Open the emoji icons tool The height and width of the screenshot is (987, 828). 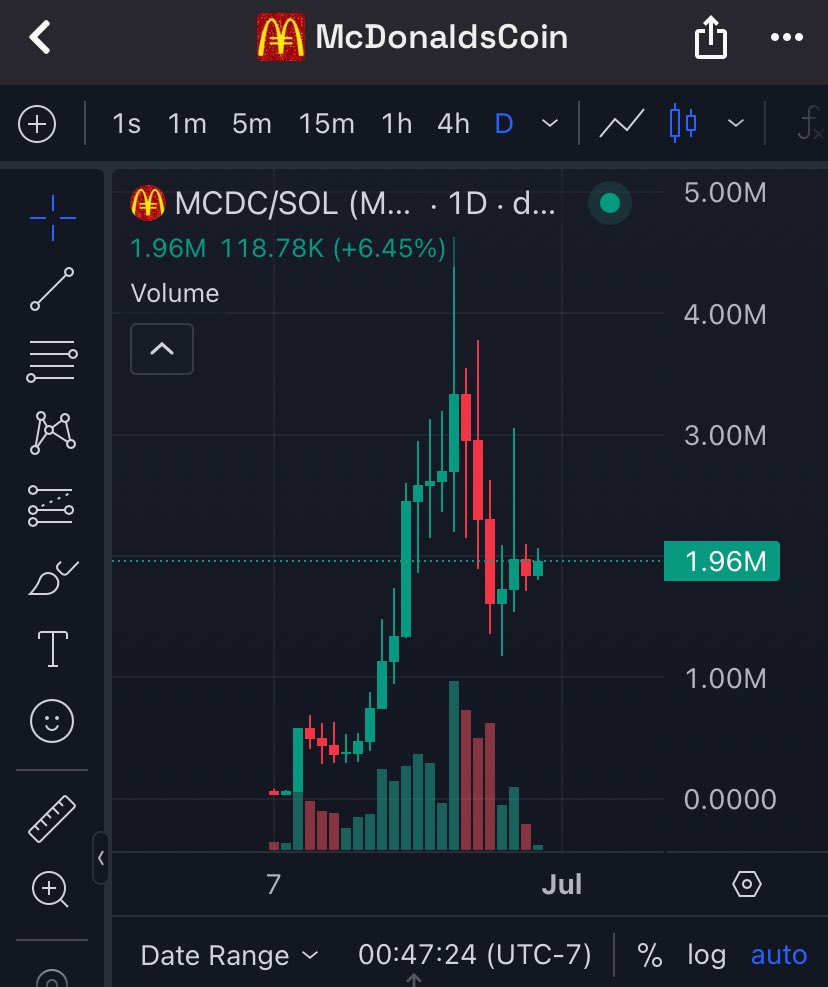click(x=52, y=721)
